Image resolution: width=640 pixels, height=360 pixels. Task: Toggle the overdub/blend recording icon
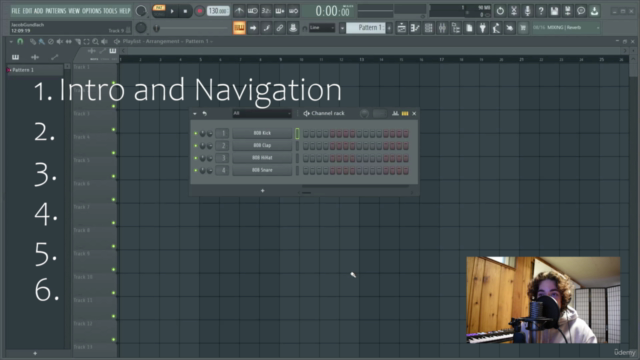[280, 11]
